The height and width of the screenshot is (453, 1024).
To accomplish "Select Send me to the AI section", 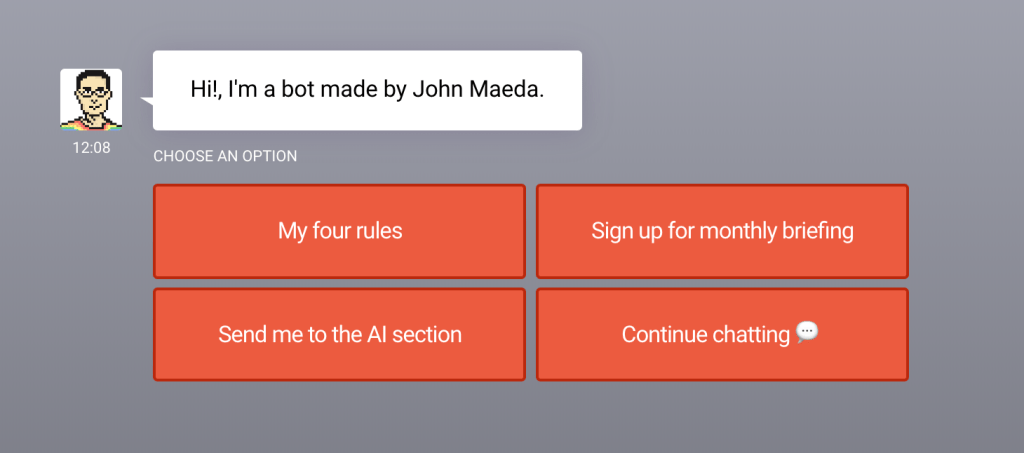I will (x=339, y=334).
